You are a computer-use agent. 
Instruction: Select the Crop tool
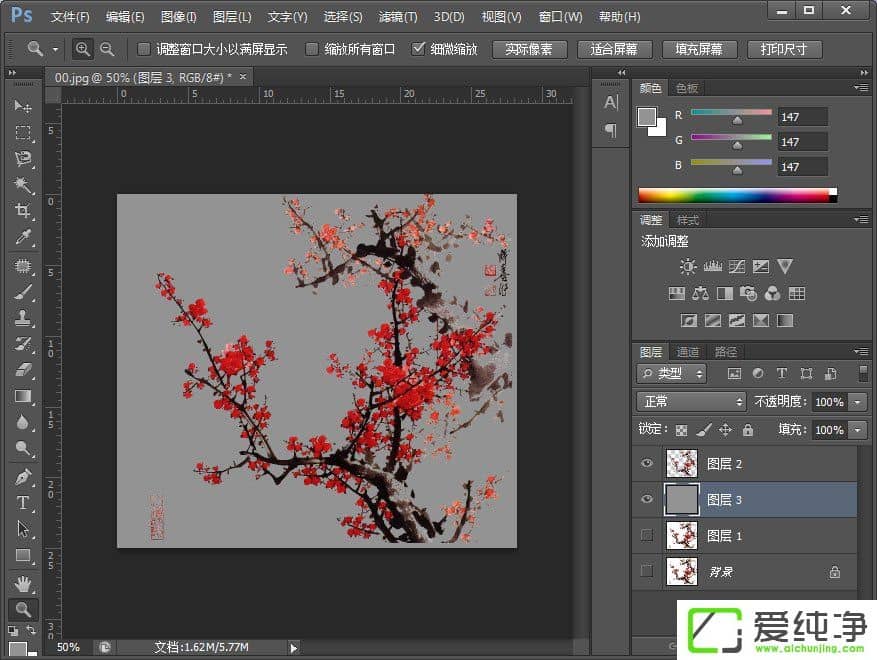click(23, 211)
